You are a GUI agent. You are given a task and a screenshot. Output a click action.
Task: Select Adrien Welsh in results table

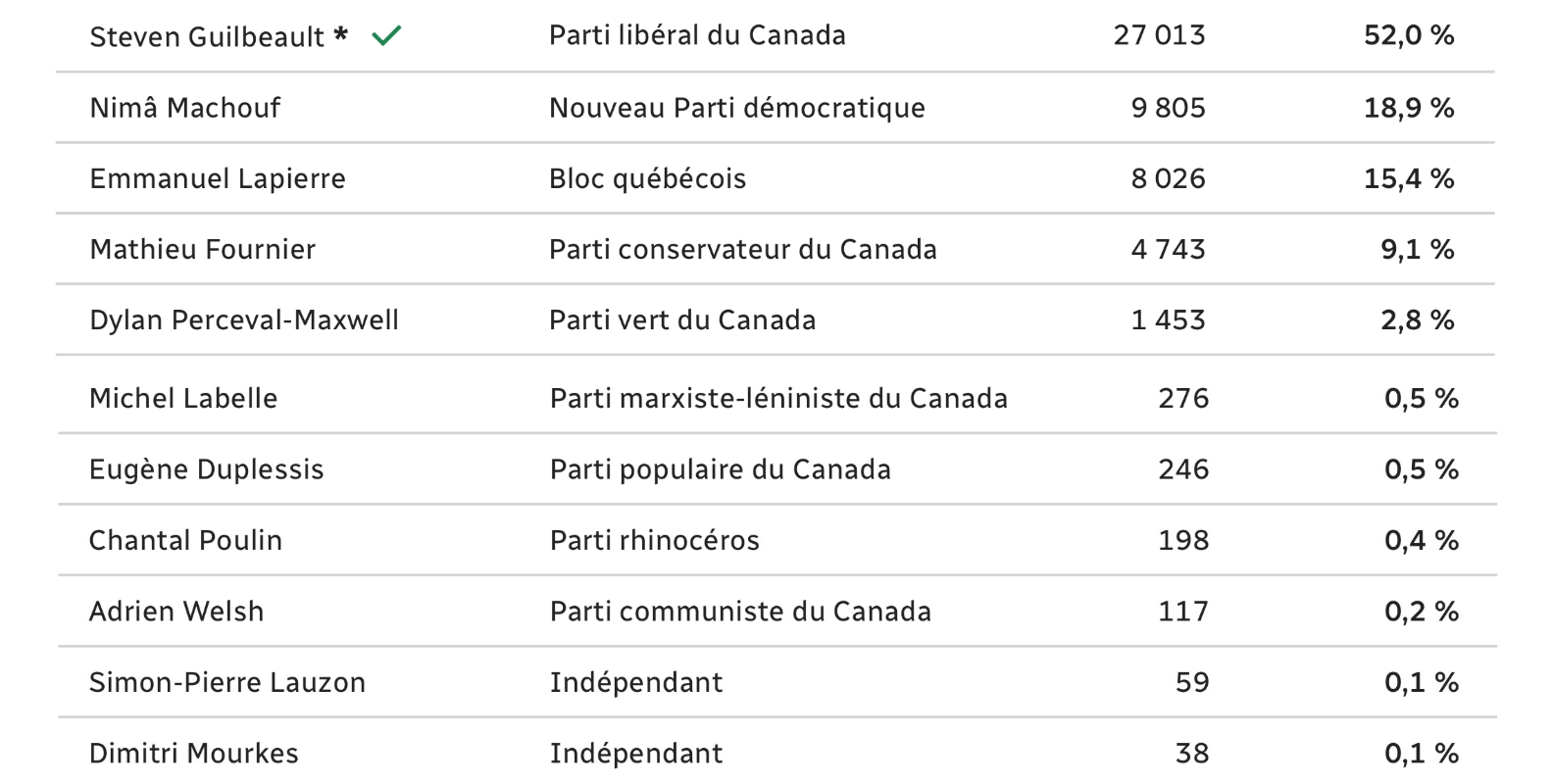coord(176,612)
